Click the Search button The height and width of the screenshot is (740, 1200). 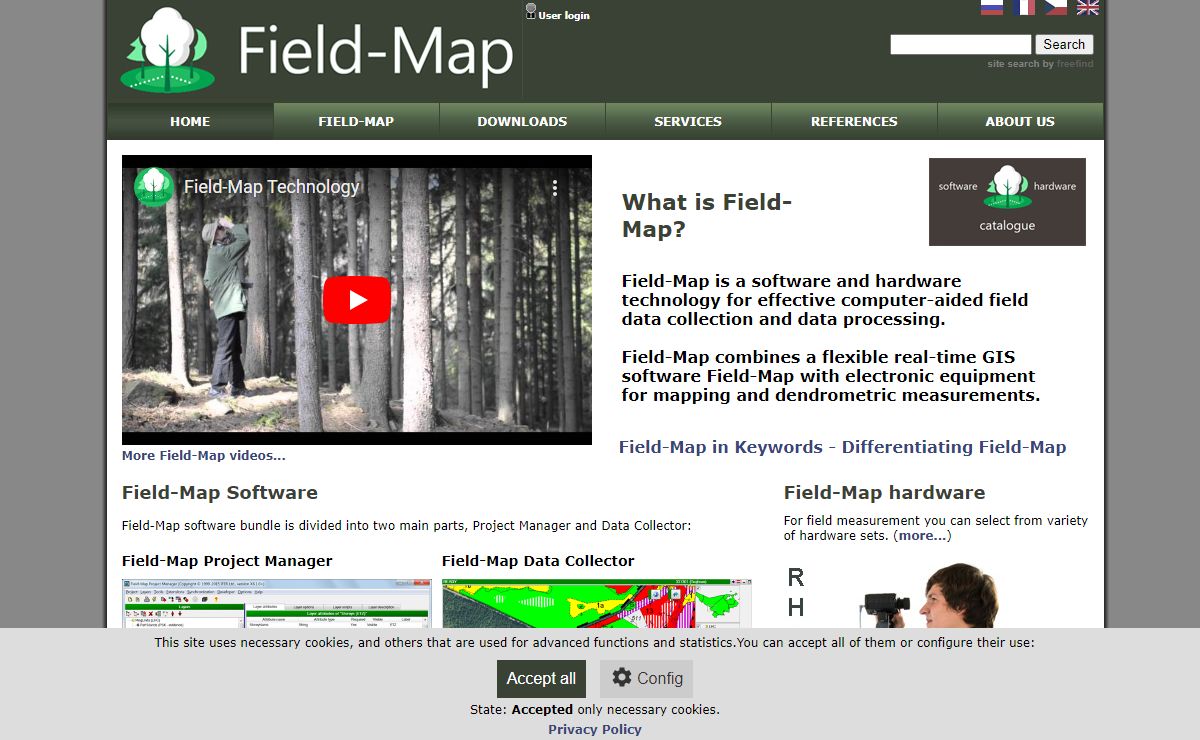point(1064,44)
